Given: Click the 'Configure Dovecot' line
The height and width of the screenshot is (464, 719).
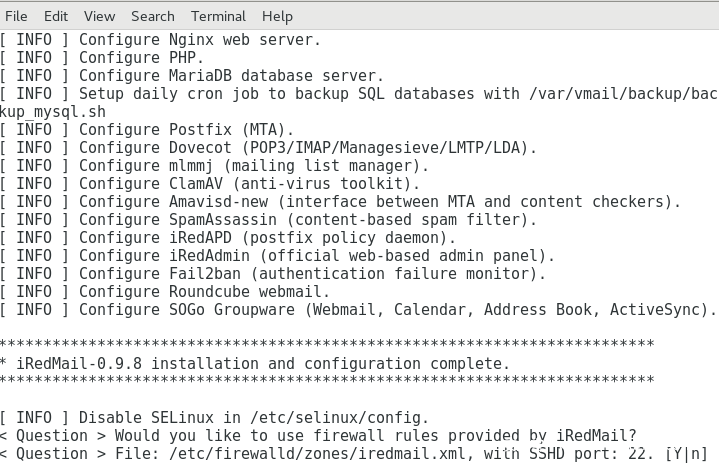Looking at the screenshot, I should point(307,148).
